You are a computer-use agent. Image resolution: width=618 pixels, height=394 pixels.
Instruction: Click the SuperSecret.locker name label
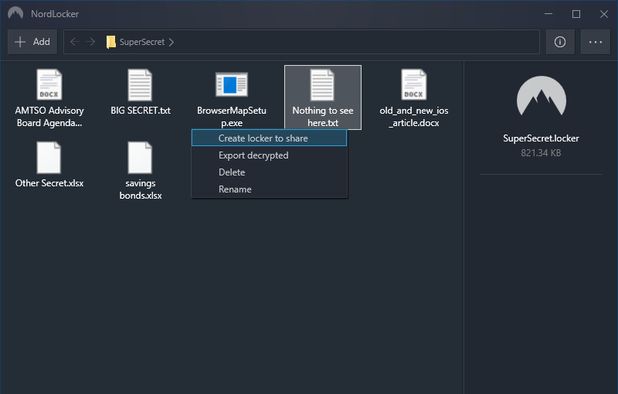pyautogui.click(x=541, y=138)
